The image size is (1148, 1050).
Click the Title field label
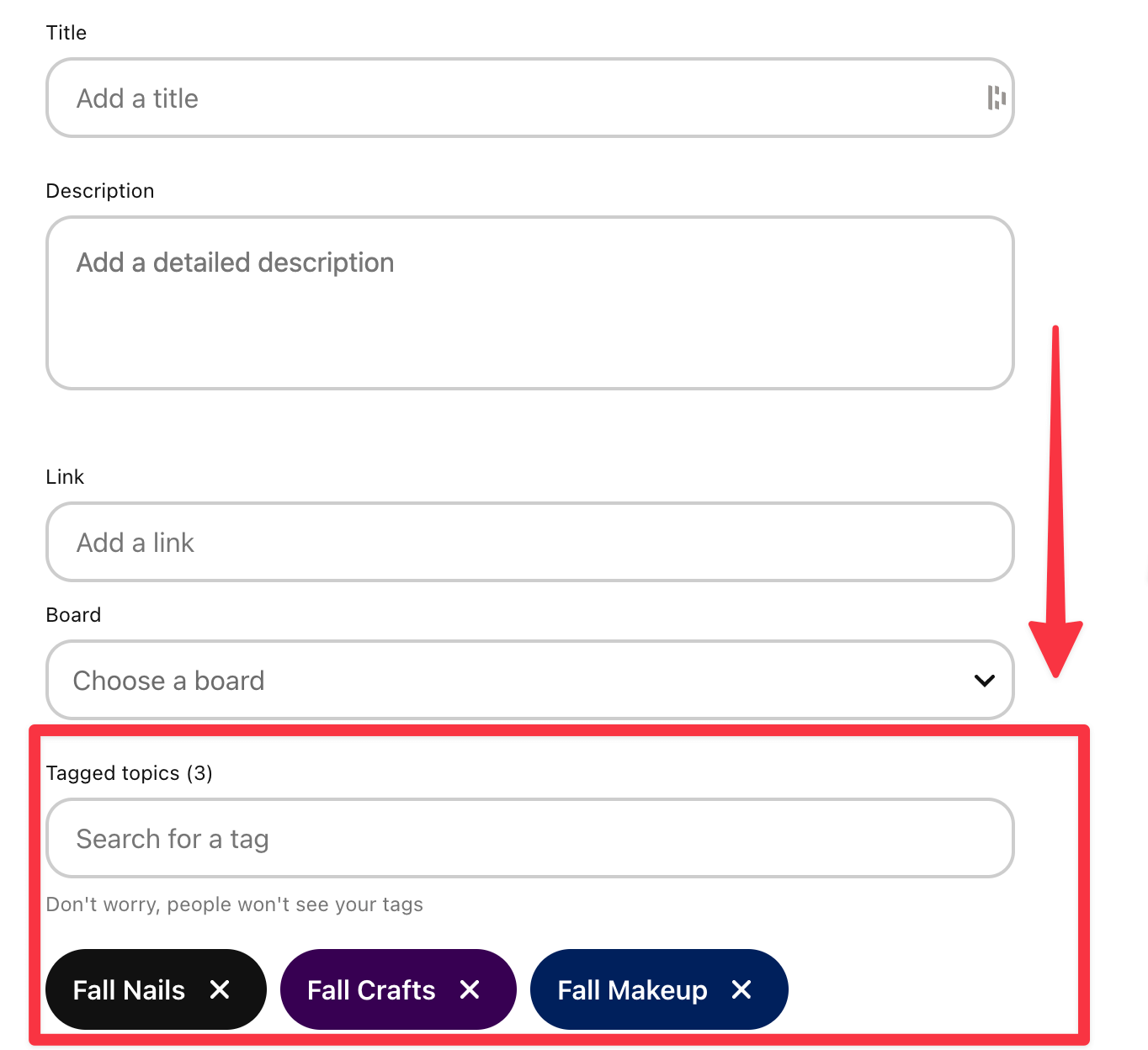(66, 33)
